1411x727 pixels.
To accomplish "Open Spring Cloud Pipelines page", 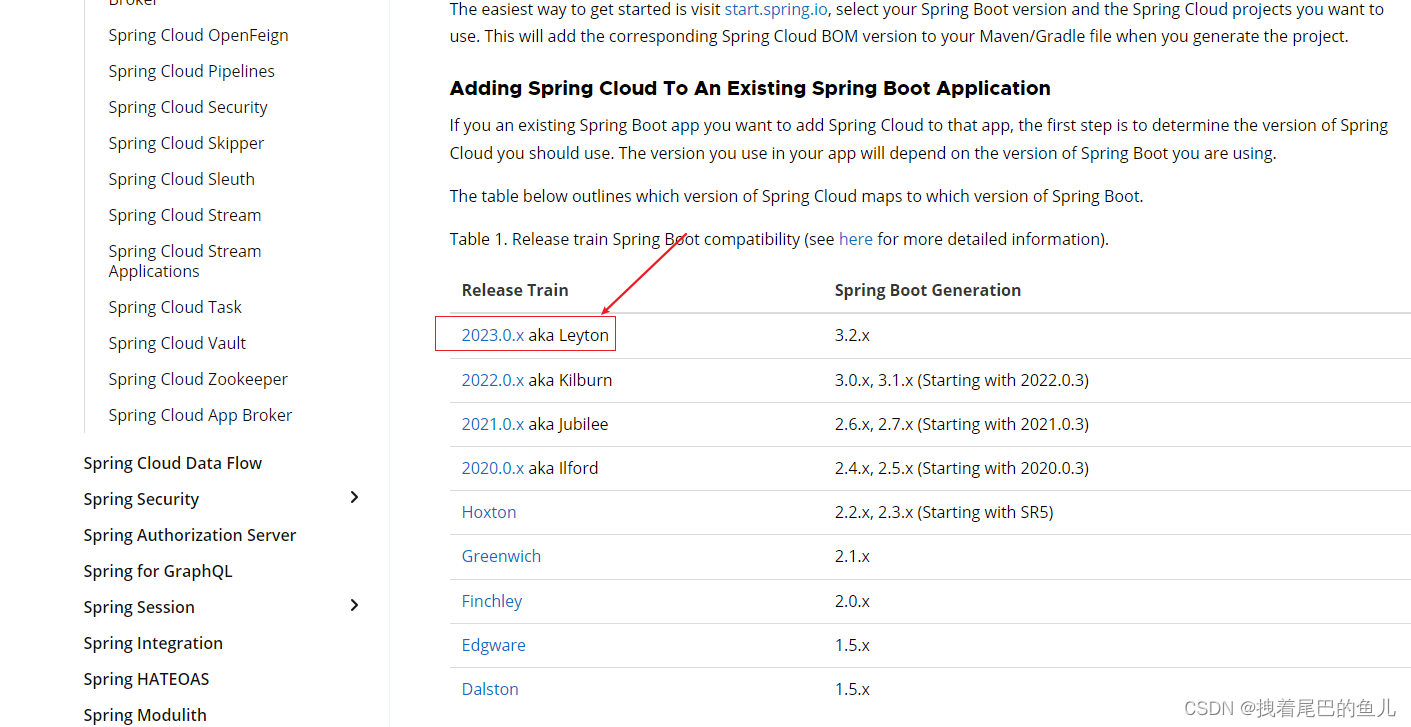I will point(191,70).
